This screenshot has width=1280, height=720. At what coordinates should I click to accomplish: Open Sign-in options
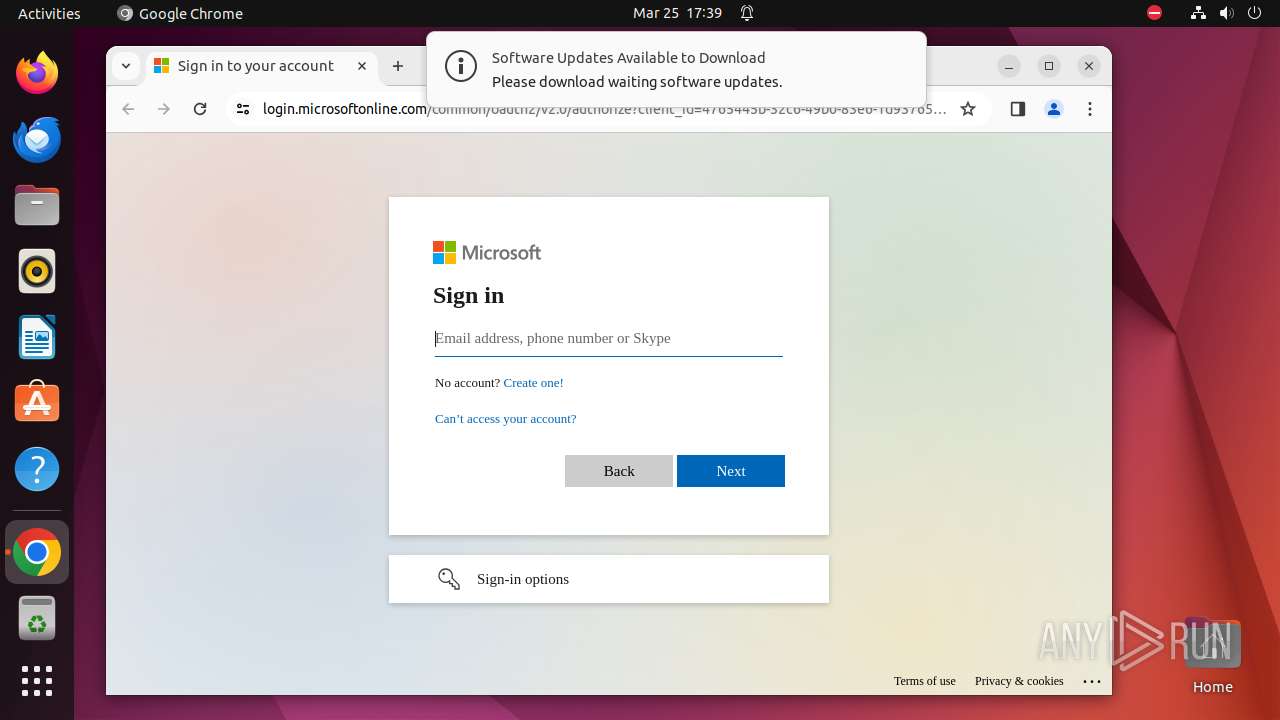(x=608, y=579)
